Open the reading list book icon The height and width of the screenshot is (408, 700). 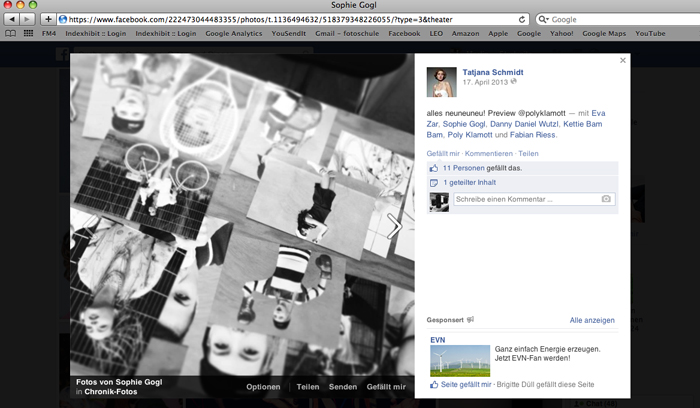[x=10, y=33]
